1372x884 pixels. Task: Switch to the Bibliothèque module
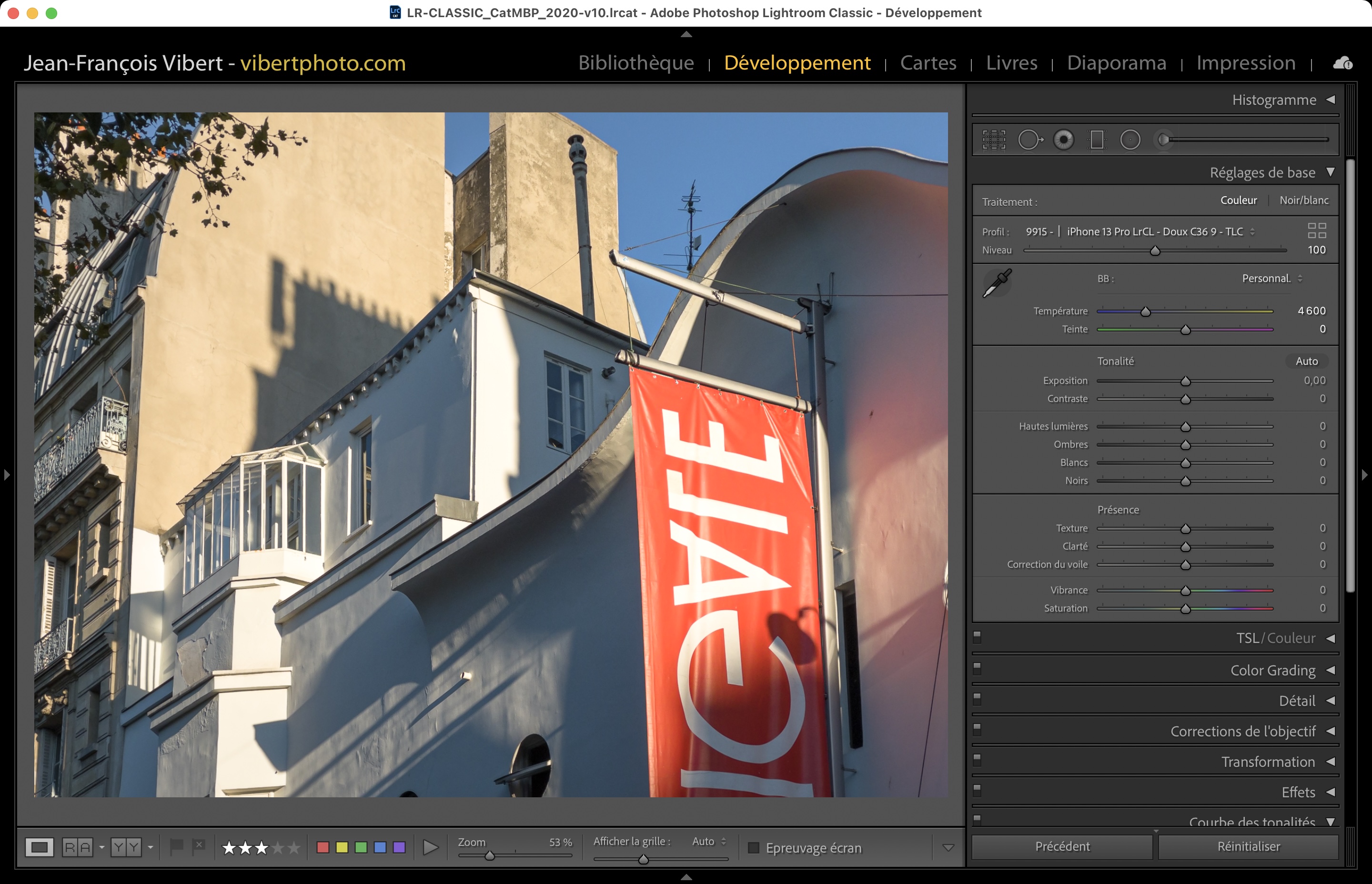[636, 62]
